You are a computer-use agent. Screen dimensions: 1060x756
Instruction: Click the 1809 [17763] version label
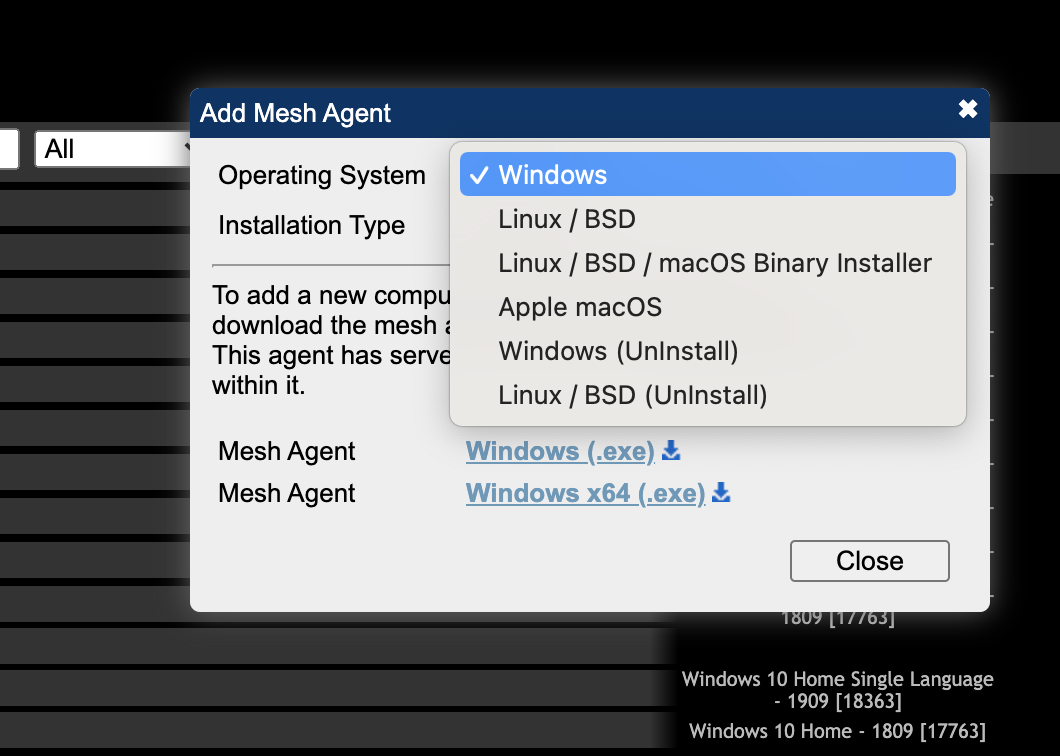tap(840, 617)
